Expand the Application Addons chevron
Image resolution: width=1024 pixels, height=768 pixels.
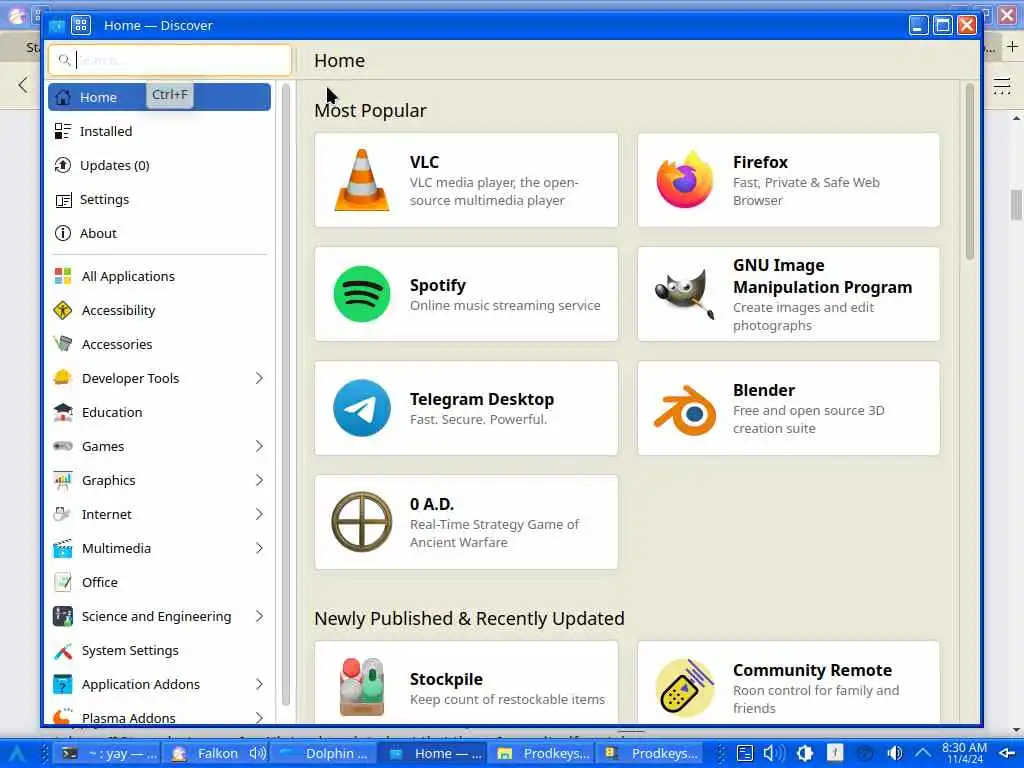click(259, 684)
